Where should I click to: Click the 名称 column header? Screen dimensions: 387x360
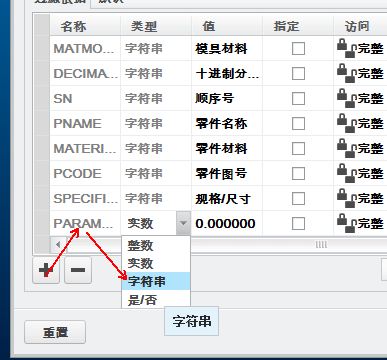click(85, 26)
